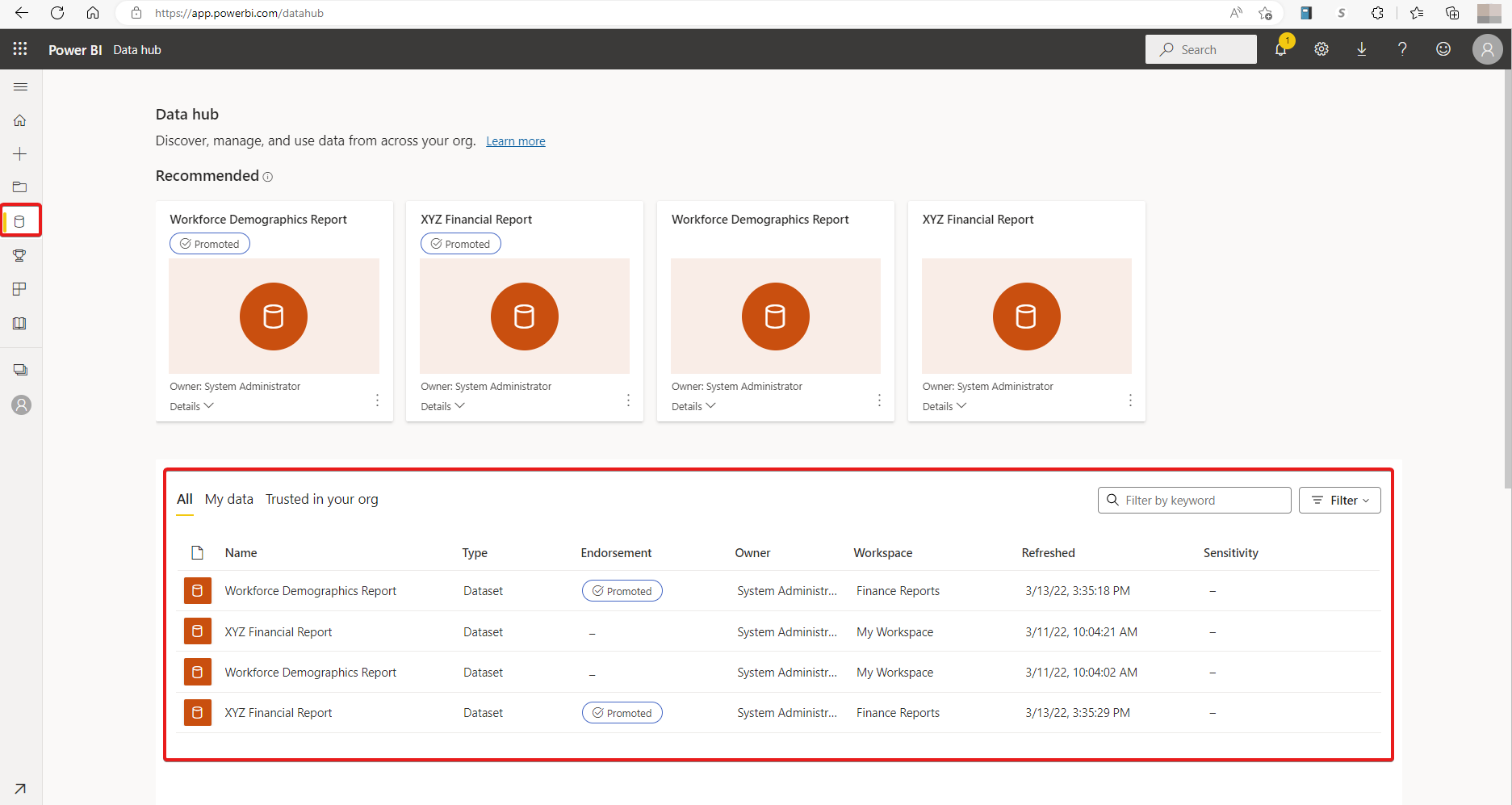Click the Learn more link
This screenshot has height=805, width=1512.
[515, 141]
